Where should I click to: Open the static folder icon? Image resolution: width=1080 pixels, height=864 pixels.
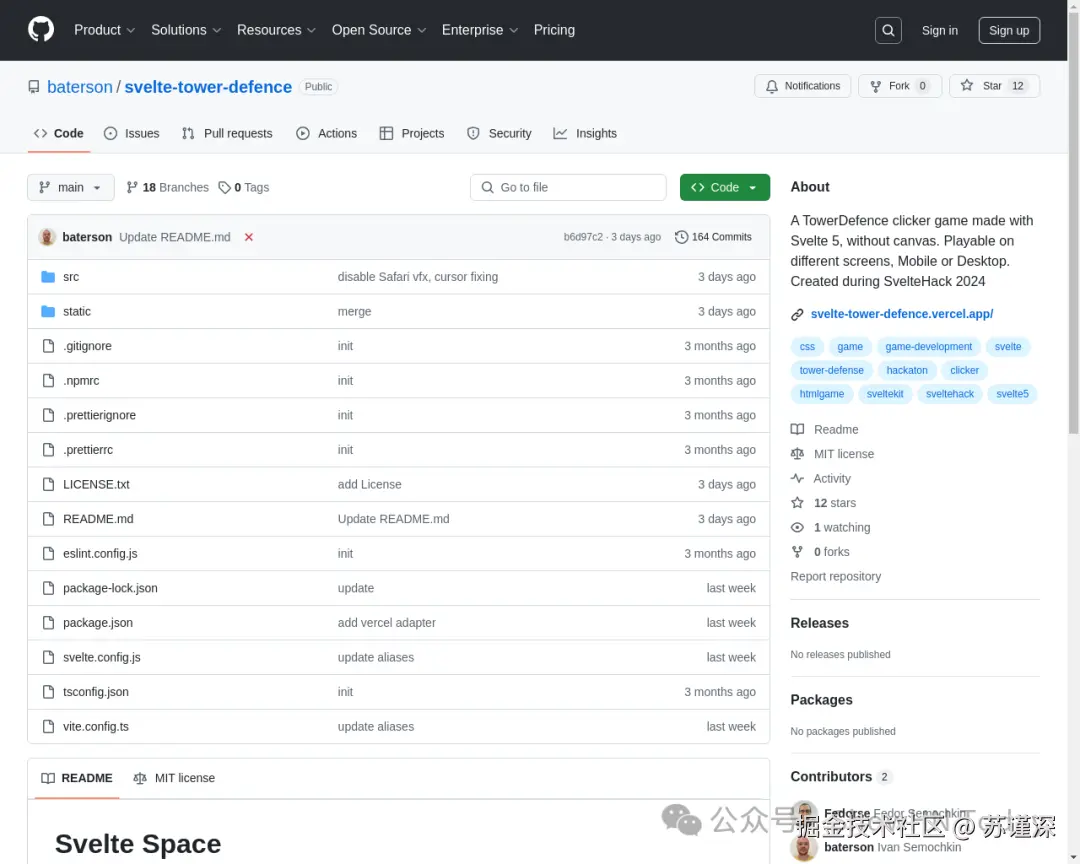pyautogui.click(x=48, y=311)
